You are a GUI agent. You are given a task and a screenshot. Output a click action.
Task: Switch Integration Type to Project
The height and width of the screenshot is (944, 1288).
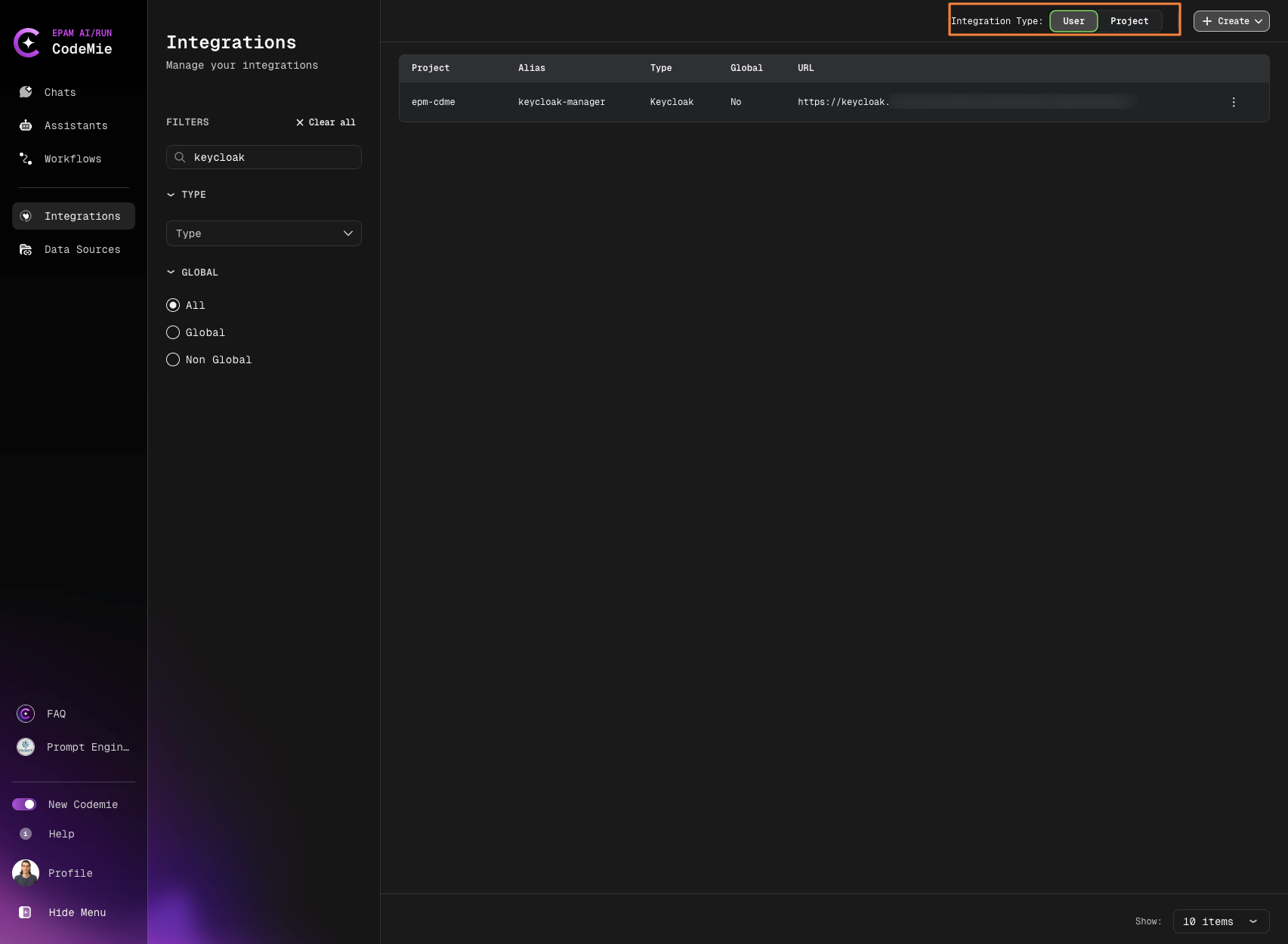click(1129, 20)
